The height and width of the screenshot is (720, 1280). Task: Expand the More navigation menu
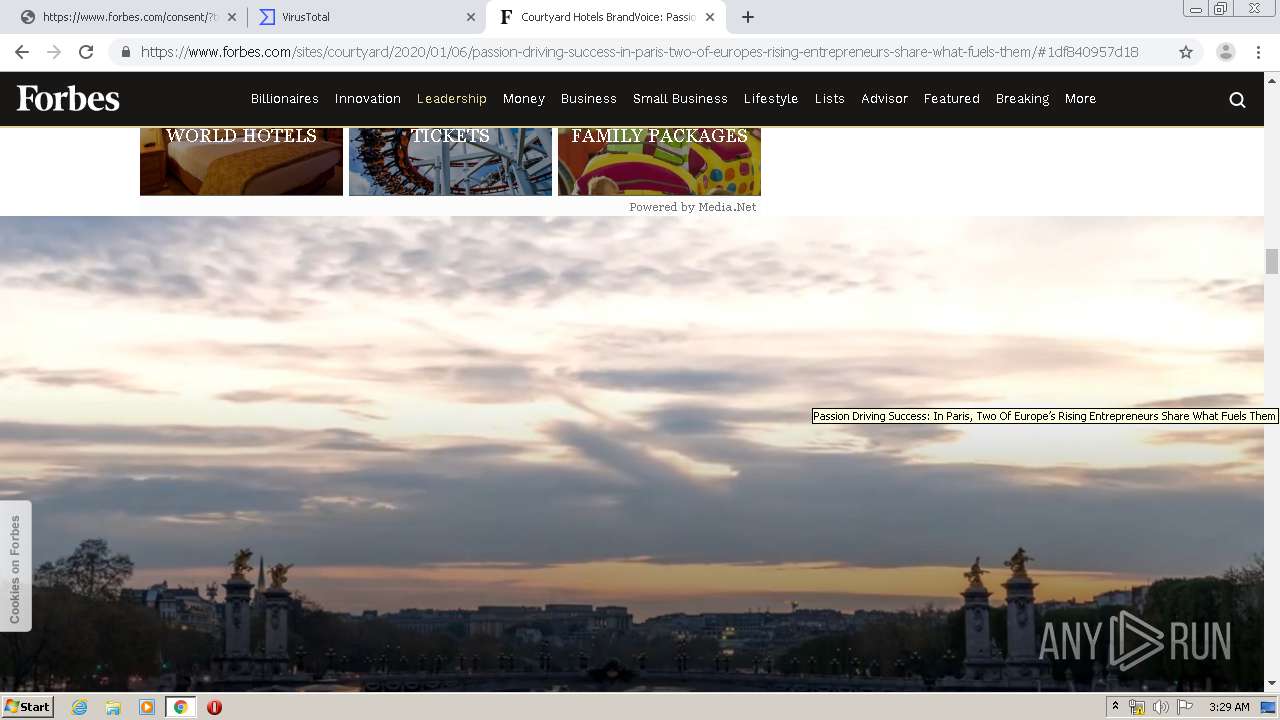1081,99
